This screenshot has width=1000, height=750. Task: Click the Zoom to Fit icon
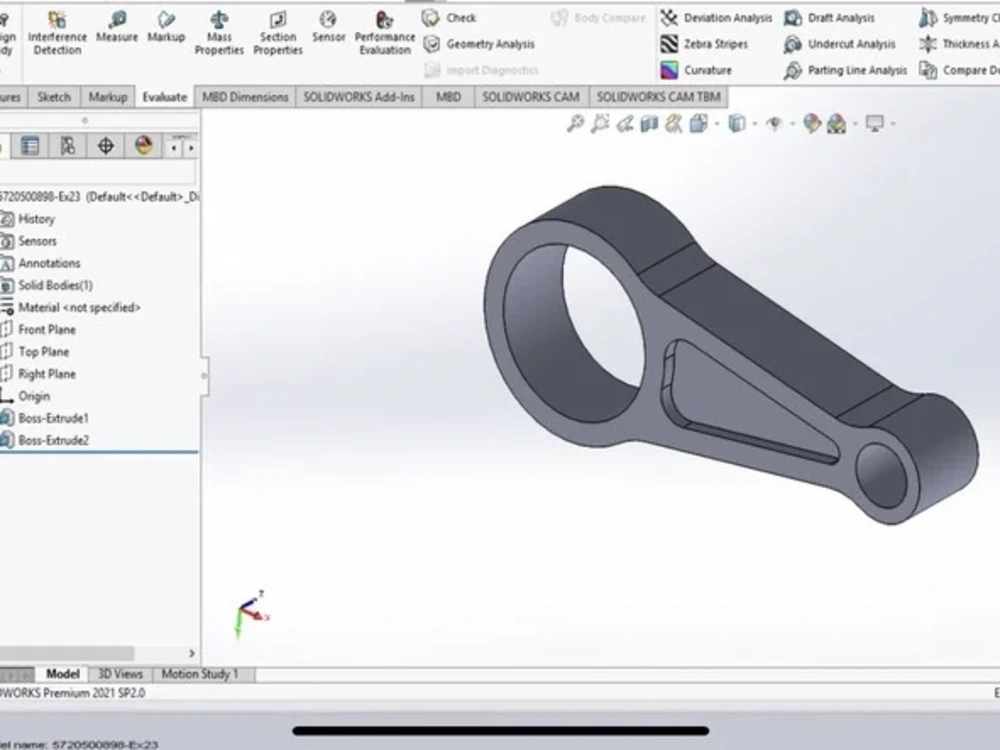click(x=574, y=121)
